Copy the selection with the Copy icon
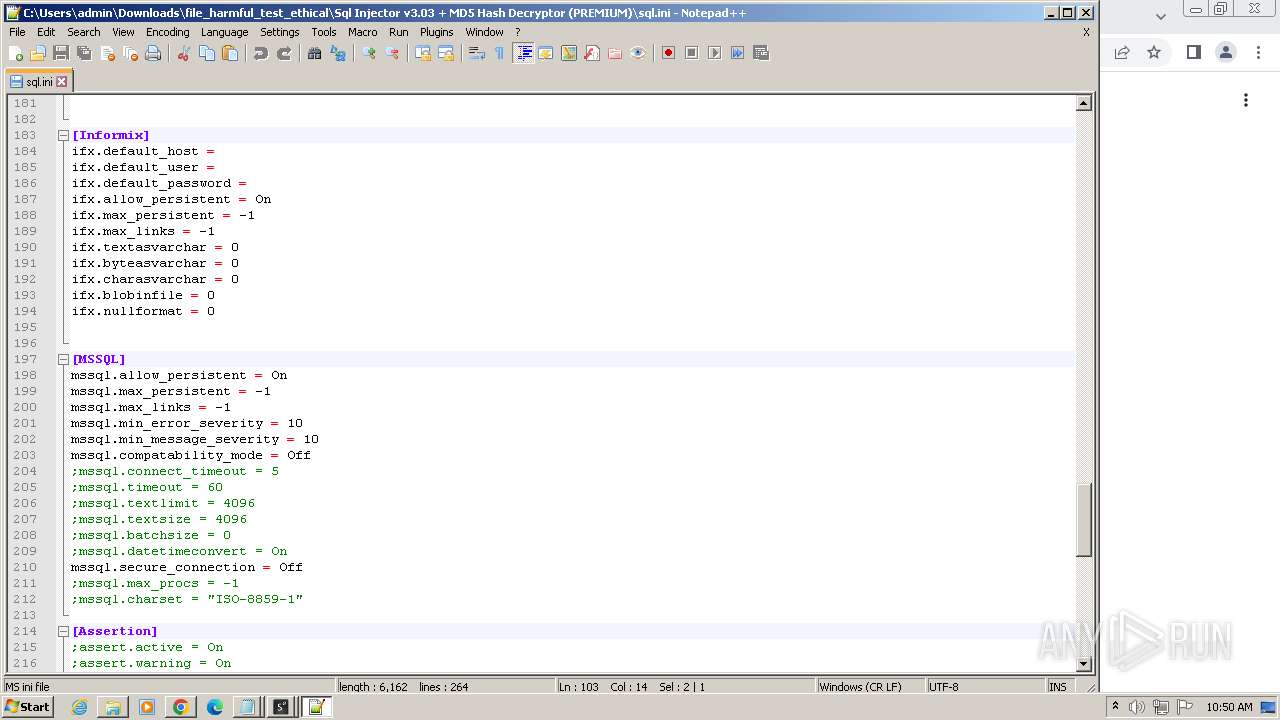1280x720 pixels. 207,53
